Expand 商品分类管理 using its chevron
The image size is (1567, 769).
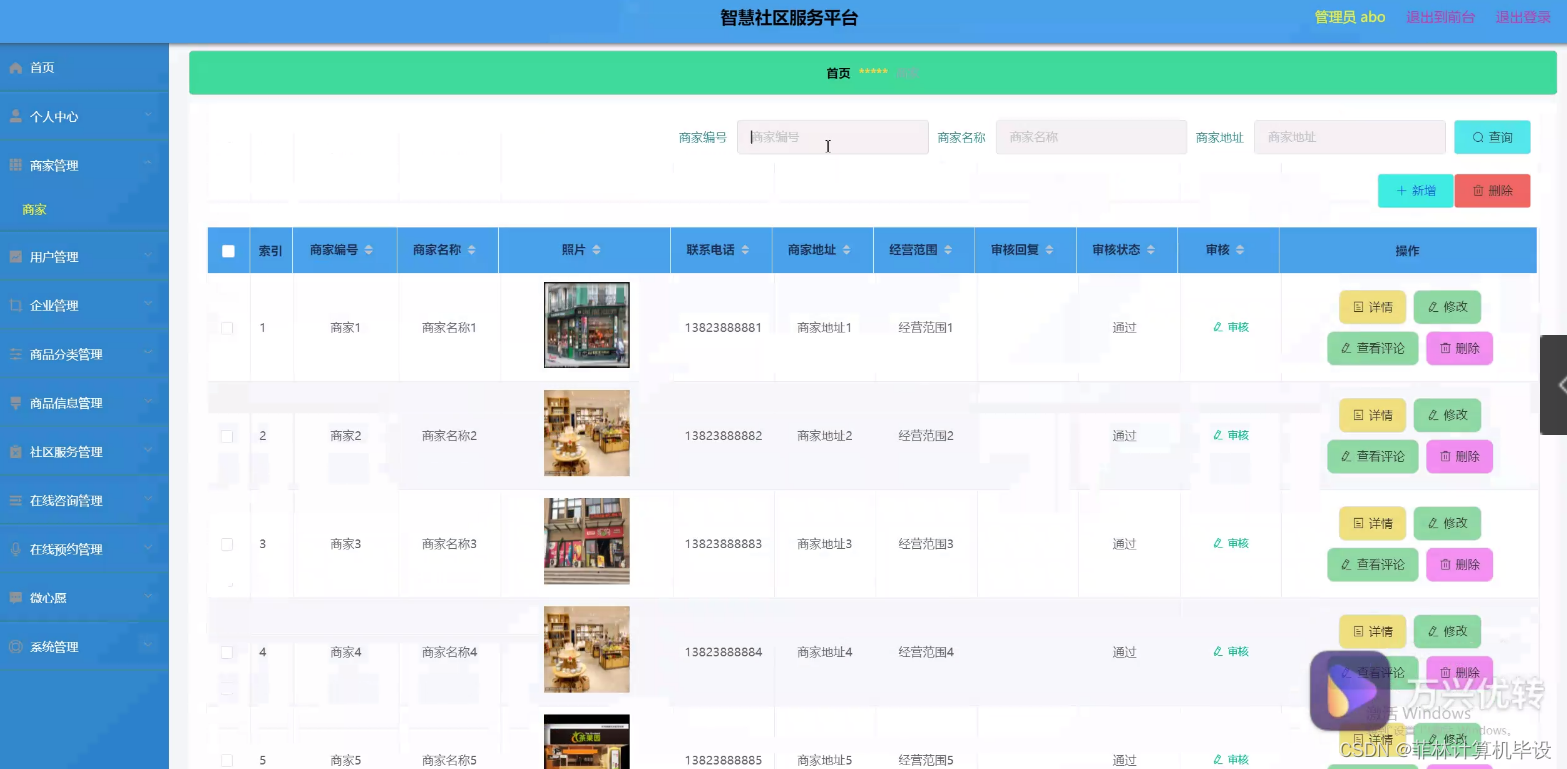coord(148,354)
